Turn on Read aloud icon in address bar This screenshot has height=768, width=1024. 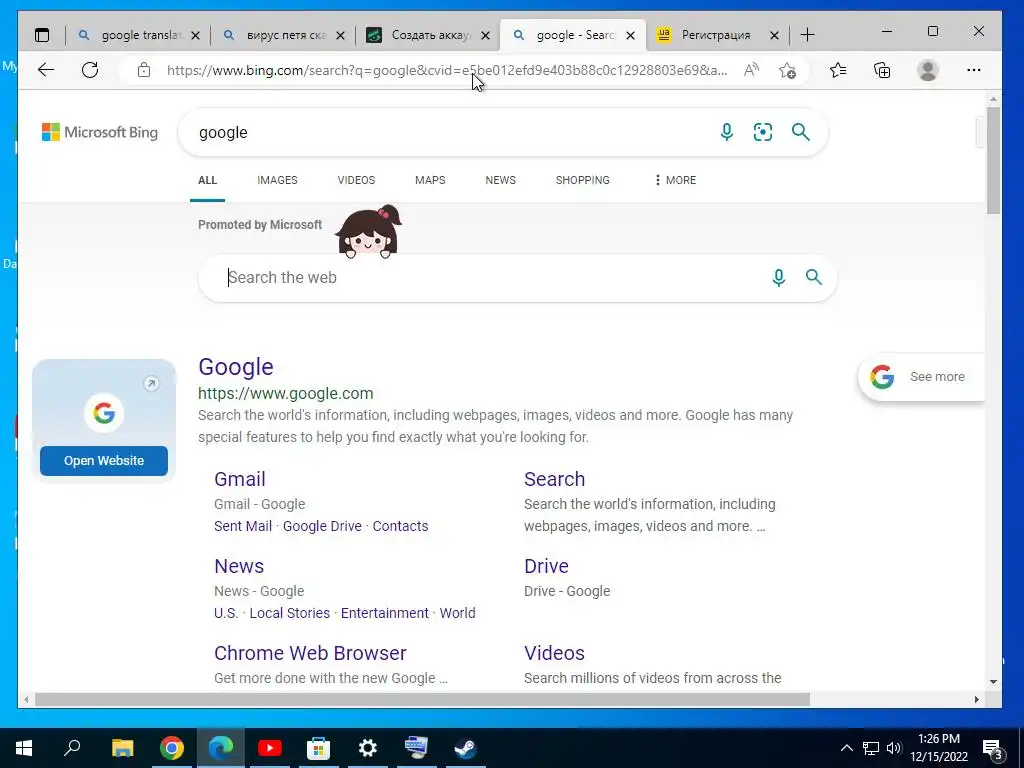[x=751, y=70]
